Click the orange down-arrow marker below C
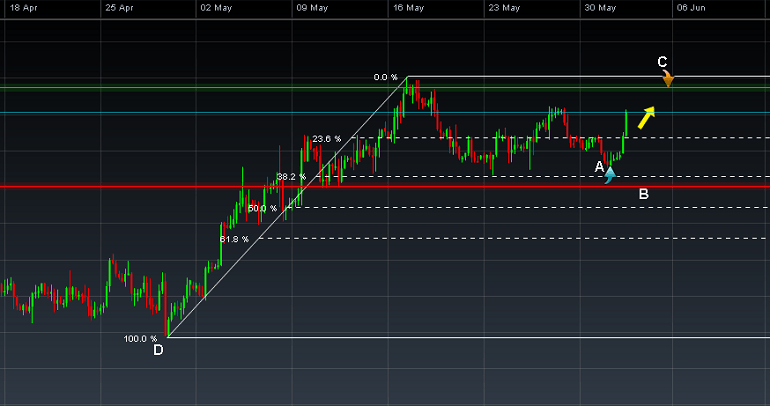The width and height of the screenshot is (770, 406). pos(667,79)
